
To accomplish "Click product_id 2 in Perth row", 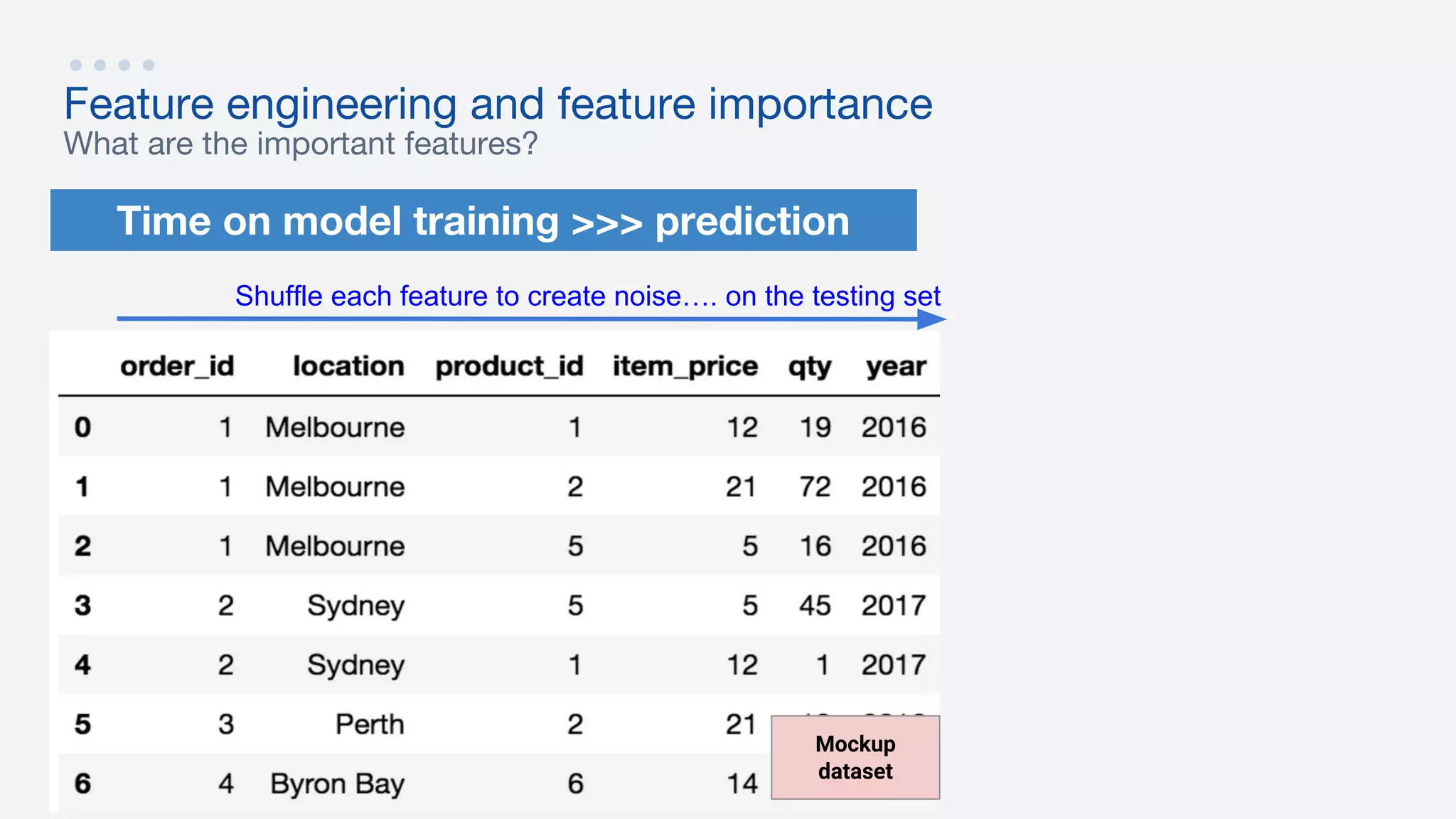I will tap(575, 724).
